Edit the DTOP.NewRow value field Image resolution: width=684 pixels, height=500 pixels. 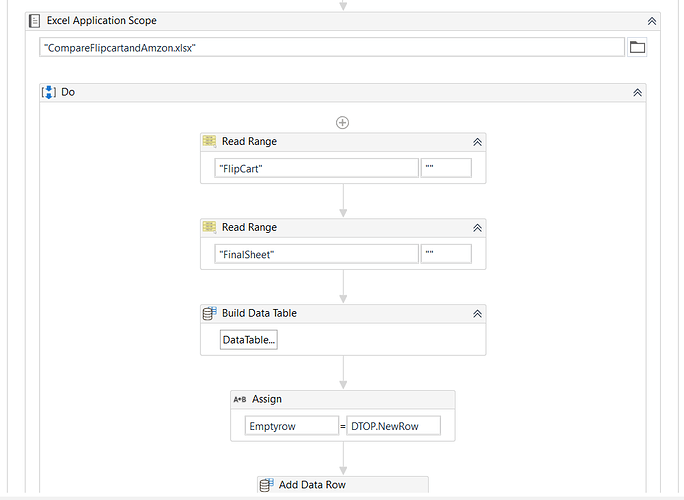(x=393, y=426)
